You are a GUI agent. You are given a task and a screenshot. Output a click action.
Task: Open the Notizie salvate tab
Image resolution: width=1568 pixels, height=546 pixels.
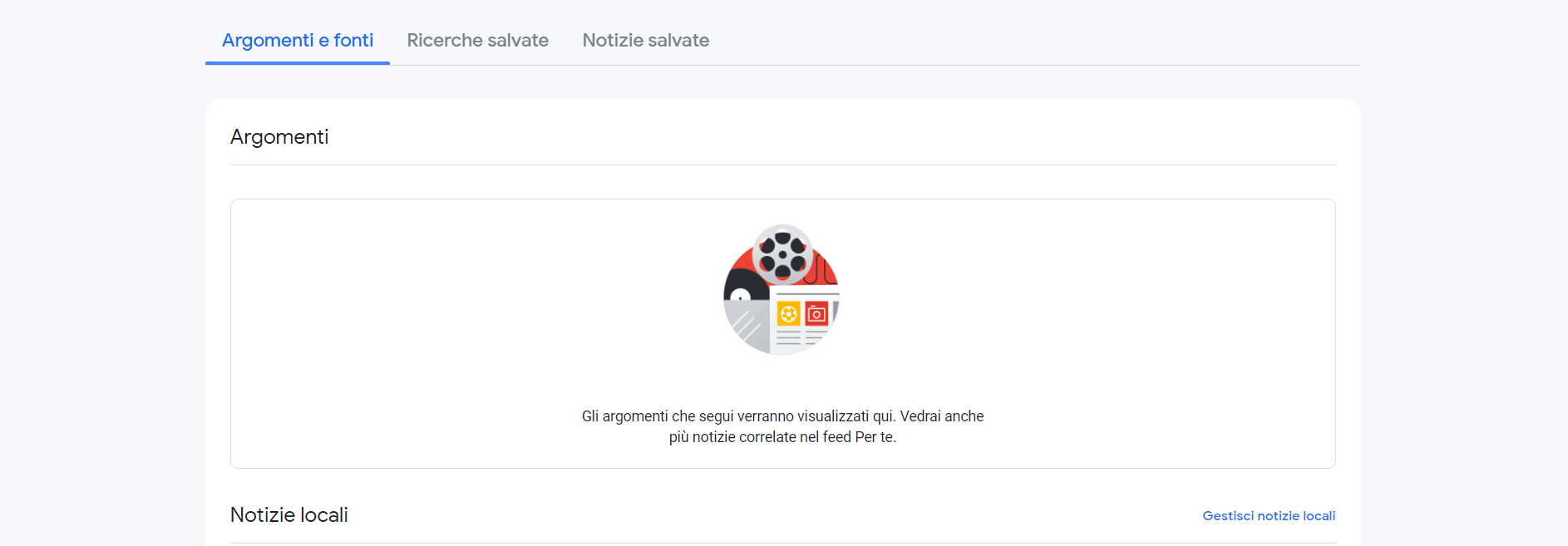coord(645,40)
